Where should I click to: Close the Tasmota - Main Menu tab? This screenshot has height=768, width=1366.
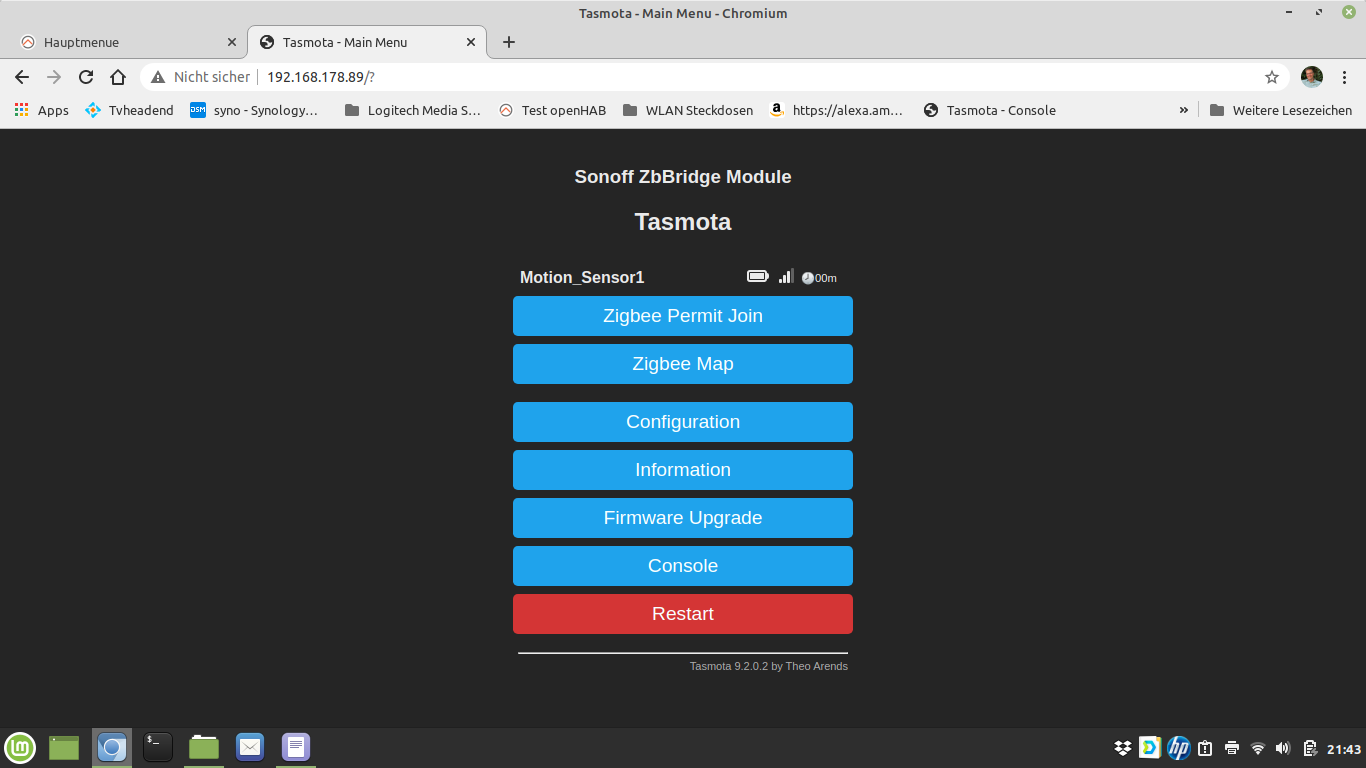point(471,42)
